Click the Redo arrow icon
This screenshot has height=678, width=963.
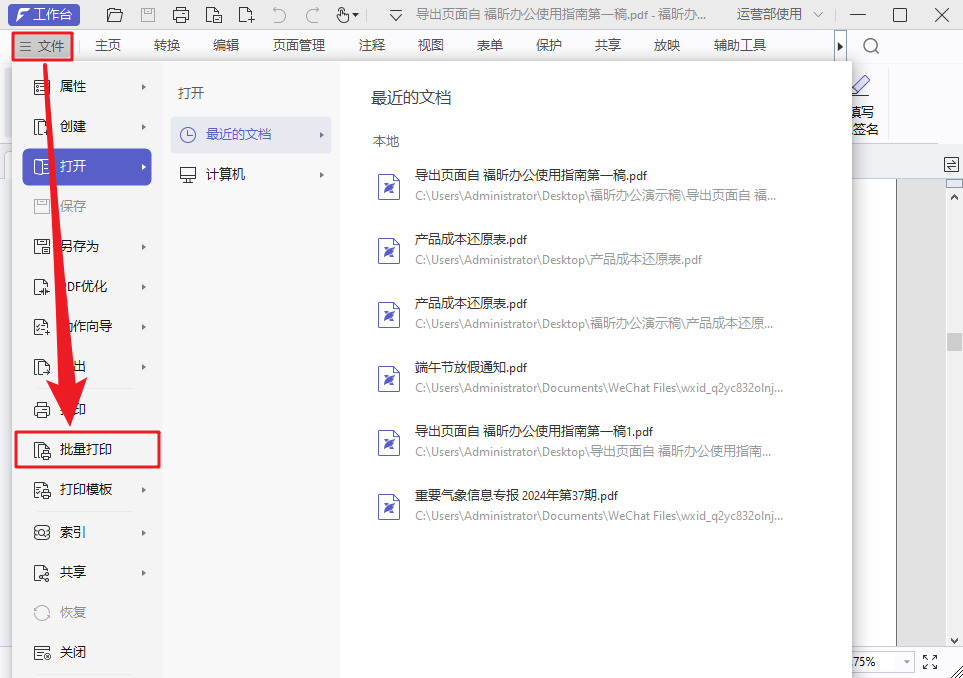pos(312,14)
